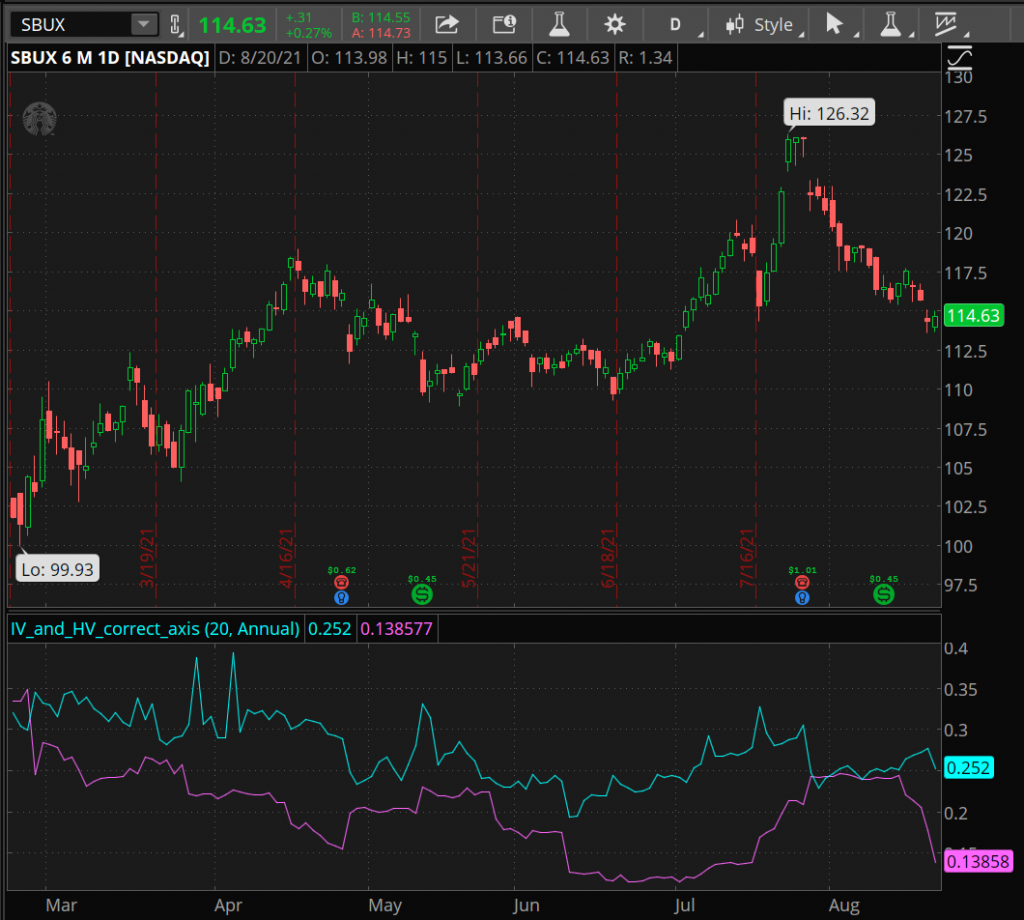
Task: Click the 127.5 price axis label
Action: tap(965, 117)
